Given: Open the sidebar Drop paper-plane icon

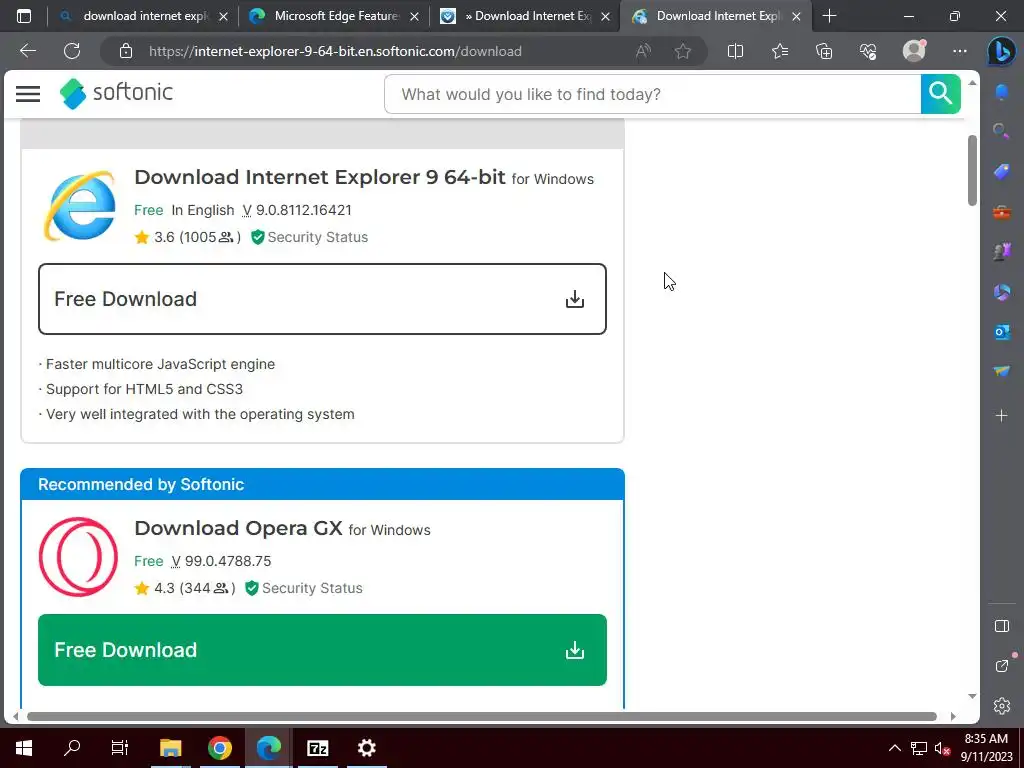Looking at the screenshot, I should [x=1001, y=372].
